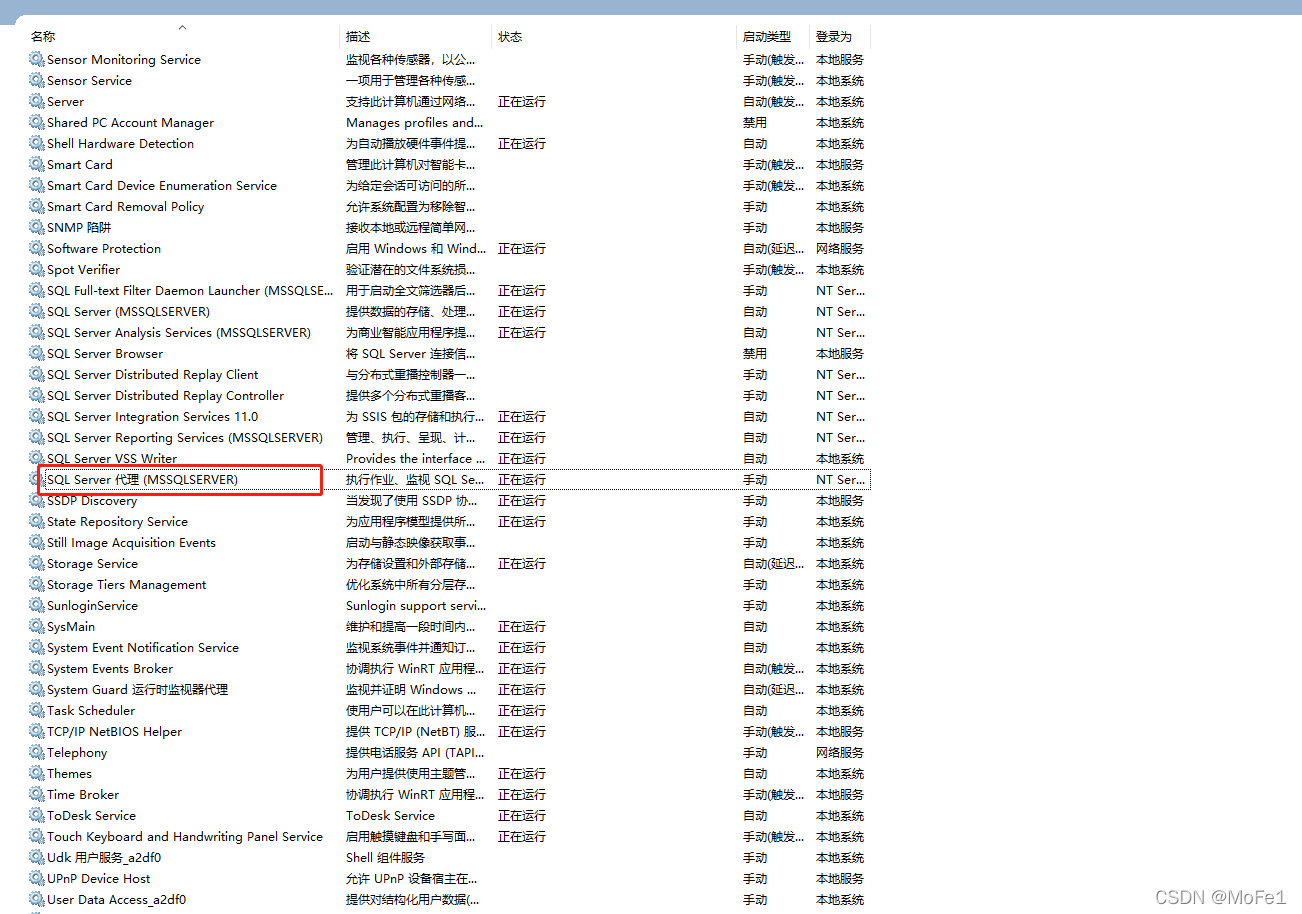
Task: Select SQL Server 代理 (MSSQLSERVER) service
Action: (x=142, y=479)
